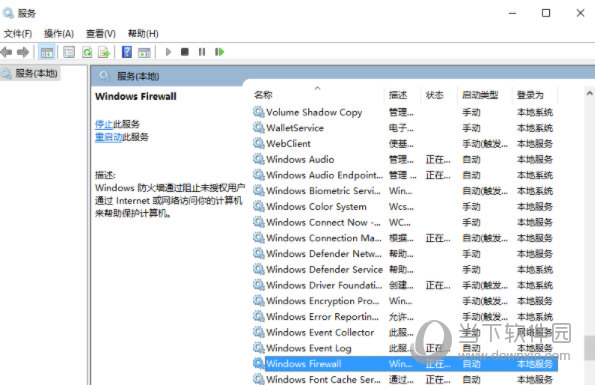Click the Export list toolbar icon
Image resolution: width=595 pixels, height=385 pixels.
click(x=104, y=52)
